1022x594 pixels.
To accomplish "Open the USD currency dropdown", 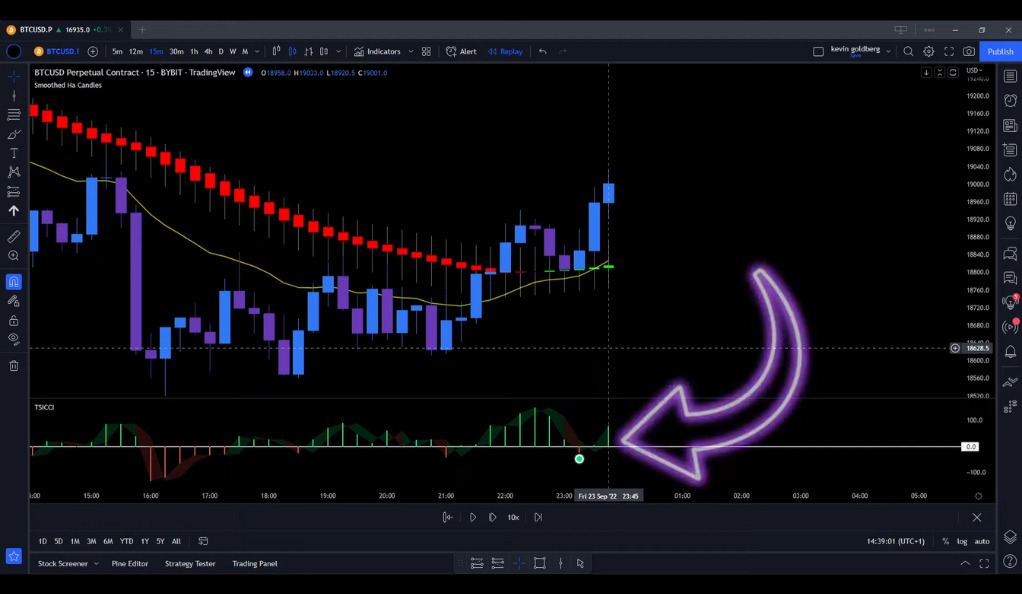I will [974, 70].
